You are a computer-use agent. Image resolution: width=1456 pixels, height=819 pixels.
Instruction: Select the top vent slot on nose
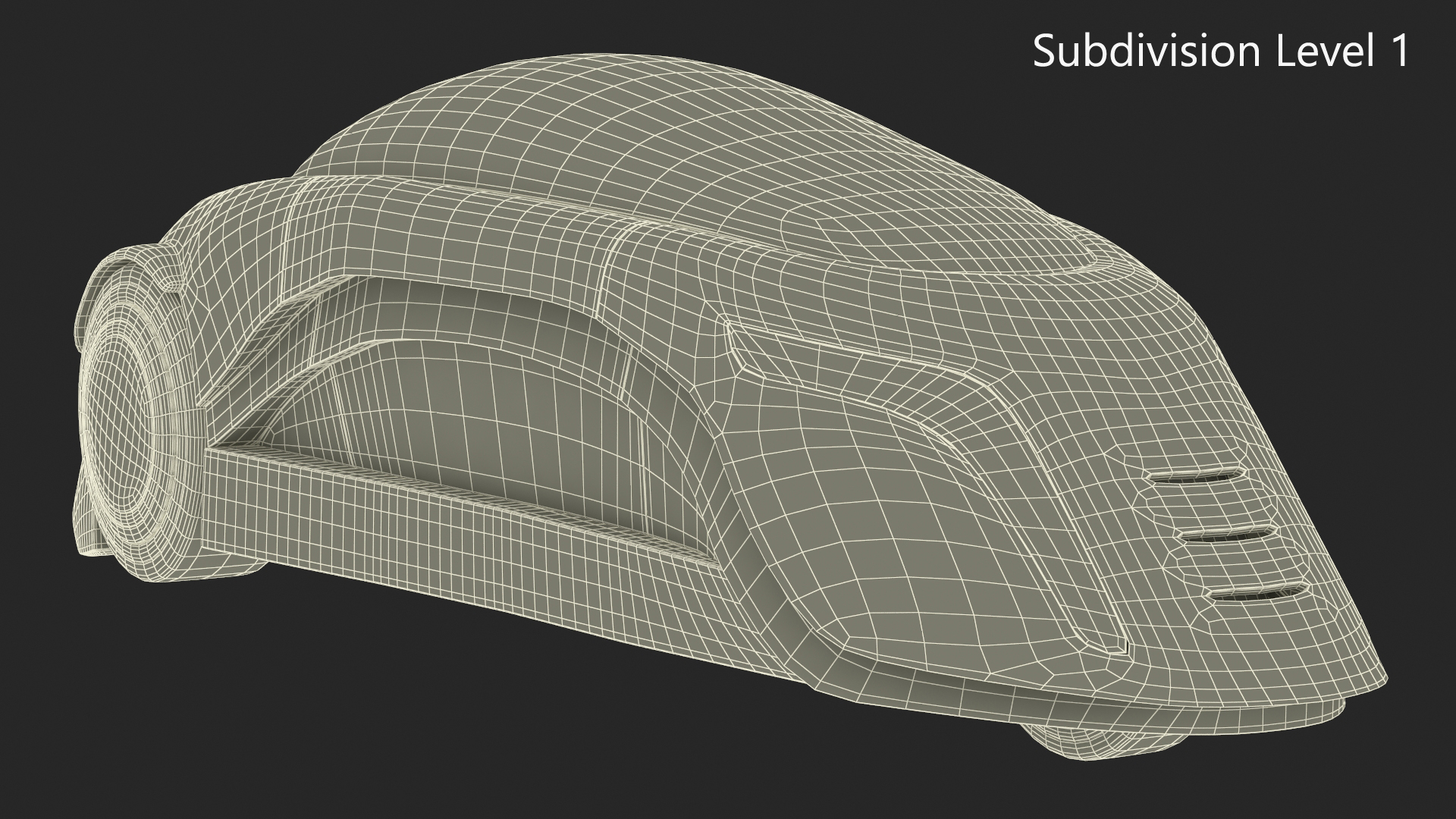[x=1194, y=477]
